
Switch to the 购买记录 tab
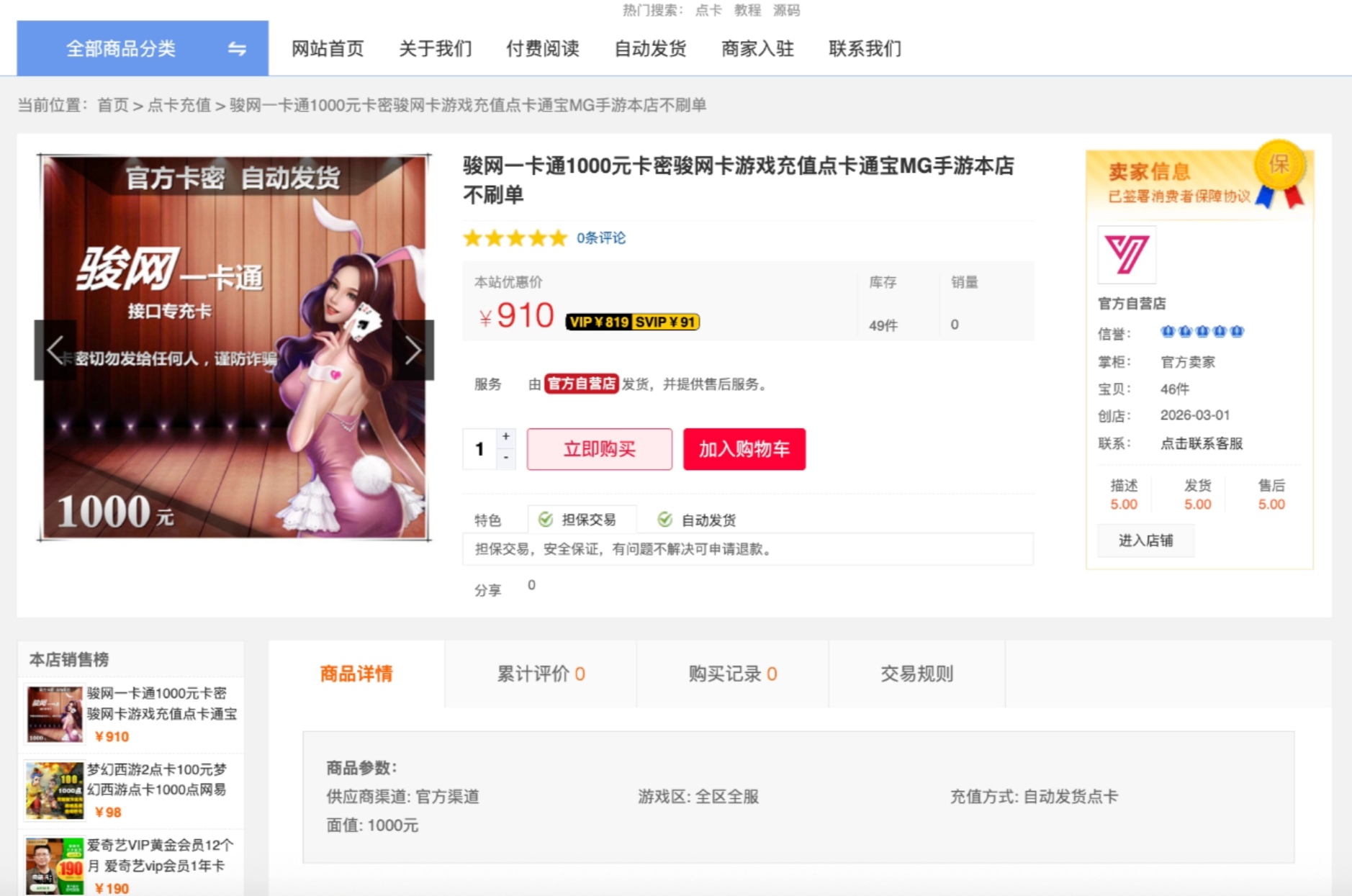tap(731, 674)
